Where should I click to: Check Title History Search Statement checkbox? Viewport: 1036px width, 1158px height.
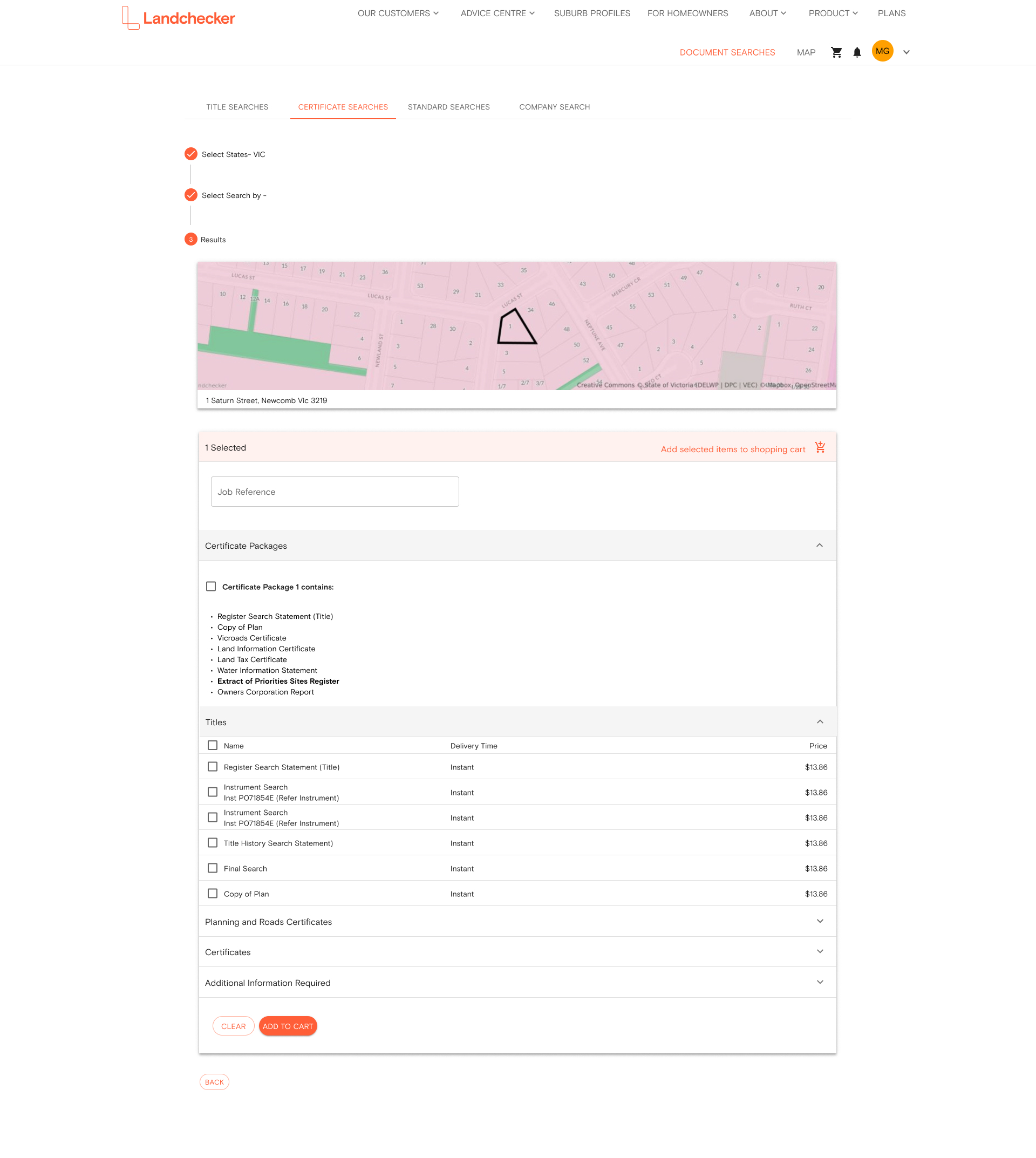213,843
